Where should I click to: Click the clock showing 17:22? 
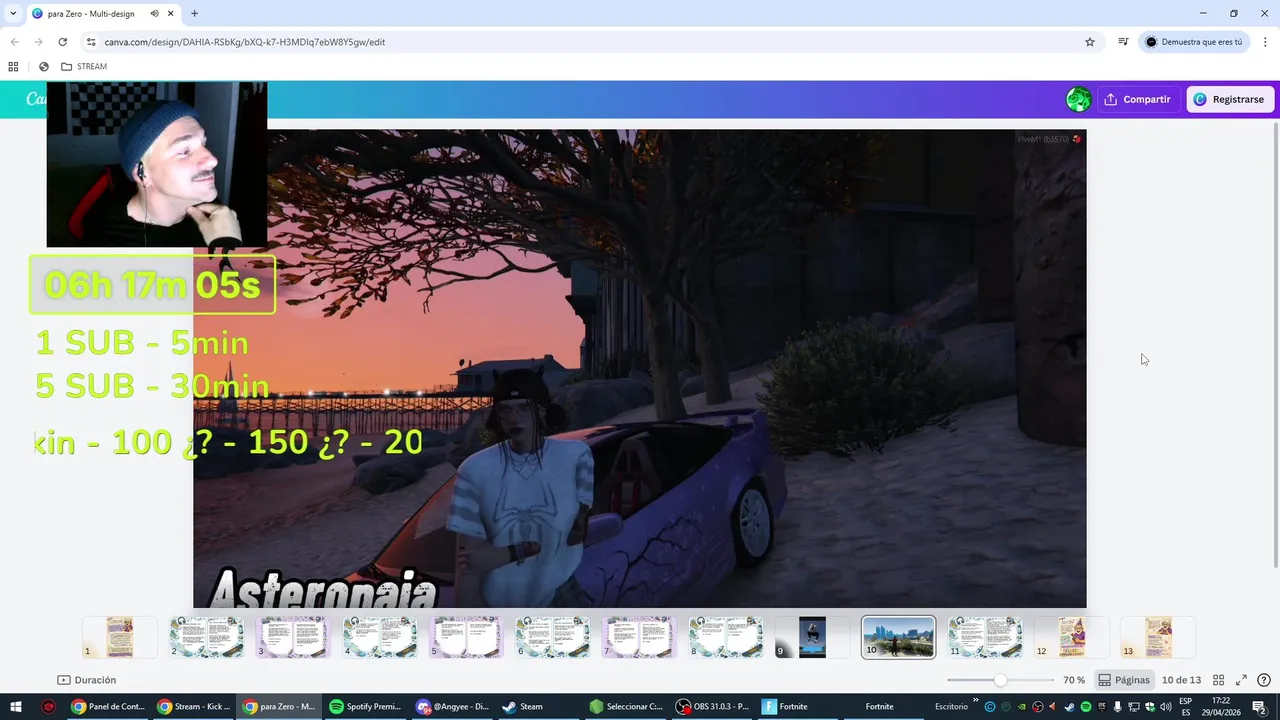(1221, 707)
